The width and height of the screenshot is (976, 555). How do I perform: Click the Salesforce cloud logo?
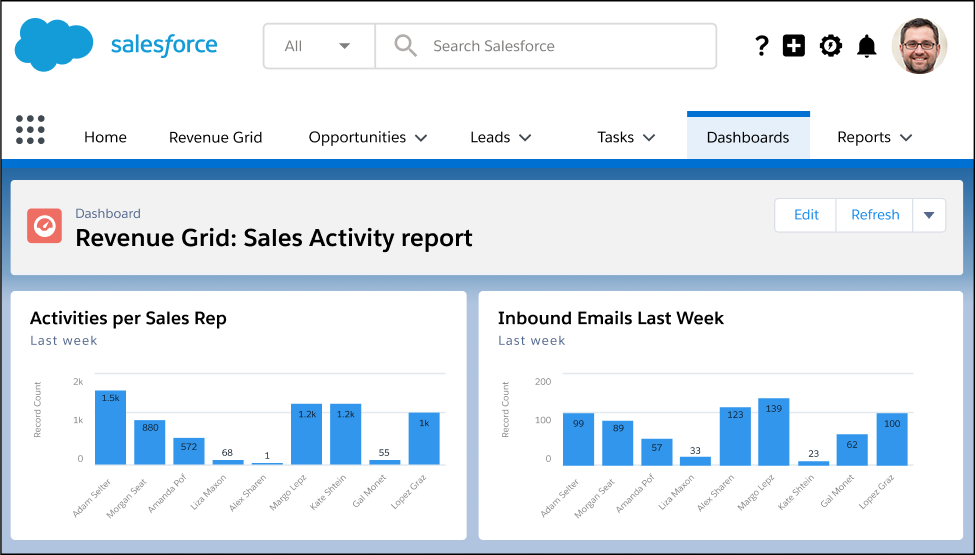(x=54, y=45)
